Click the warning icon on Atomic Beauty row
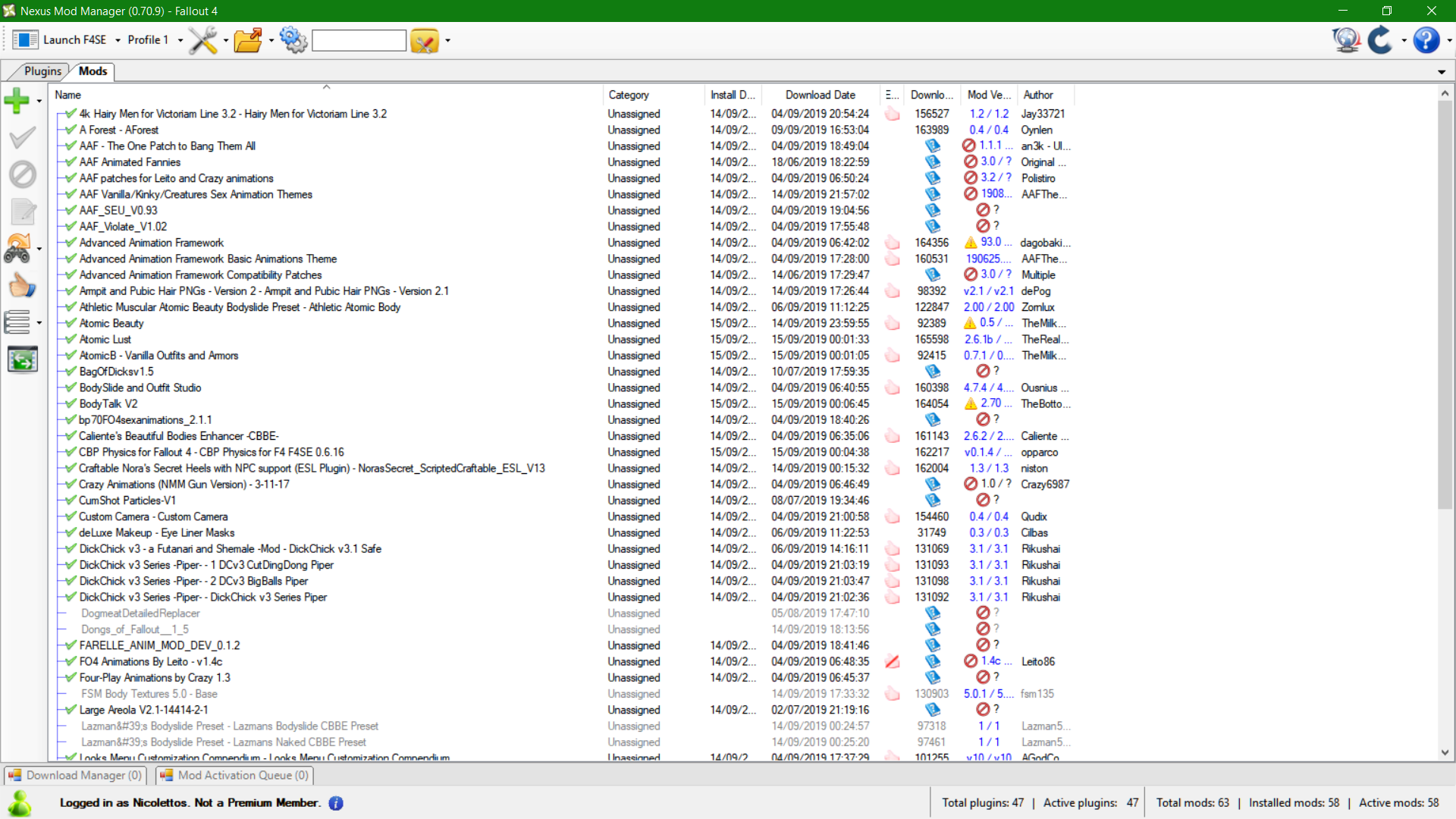This screenshot has height=819, width=1456. [970, 323]
